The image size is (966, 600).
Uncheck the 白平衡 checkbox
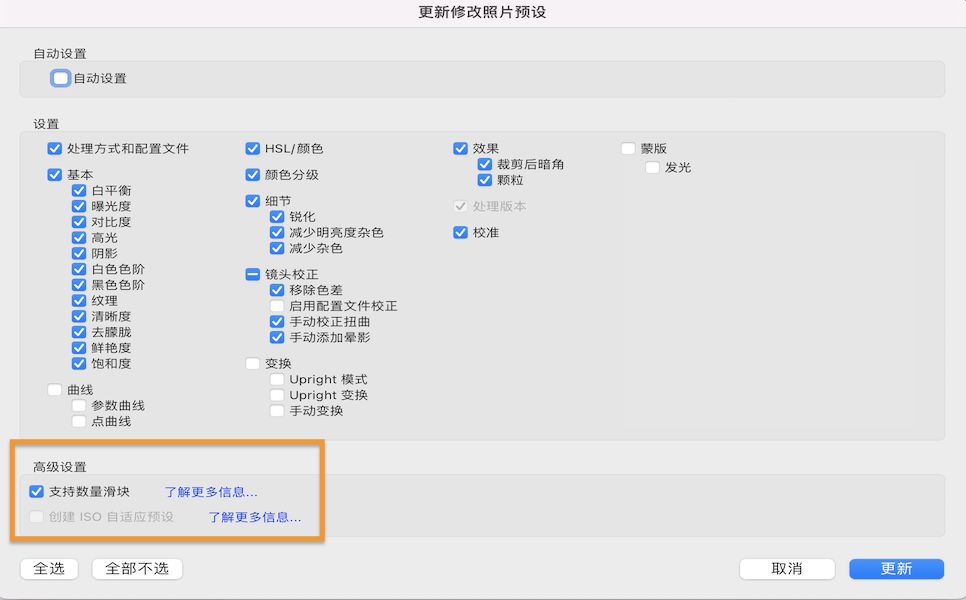[78, 189]
